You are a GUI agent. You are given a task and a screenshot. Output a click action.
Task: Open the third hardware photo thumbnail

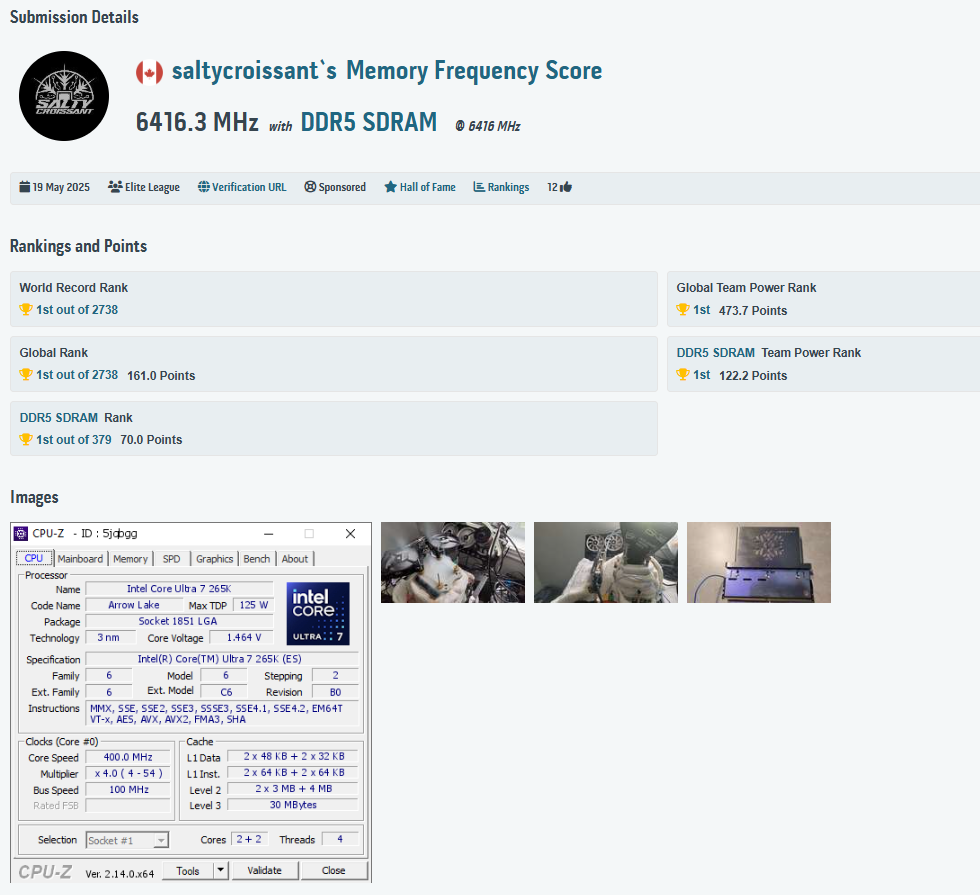pos(759,562)
